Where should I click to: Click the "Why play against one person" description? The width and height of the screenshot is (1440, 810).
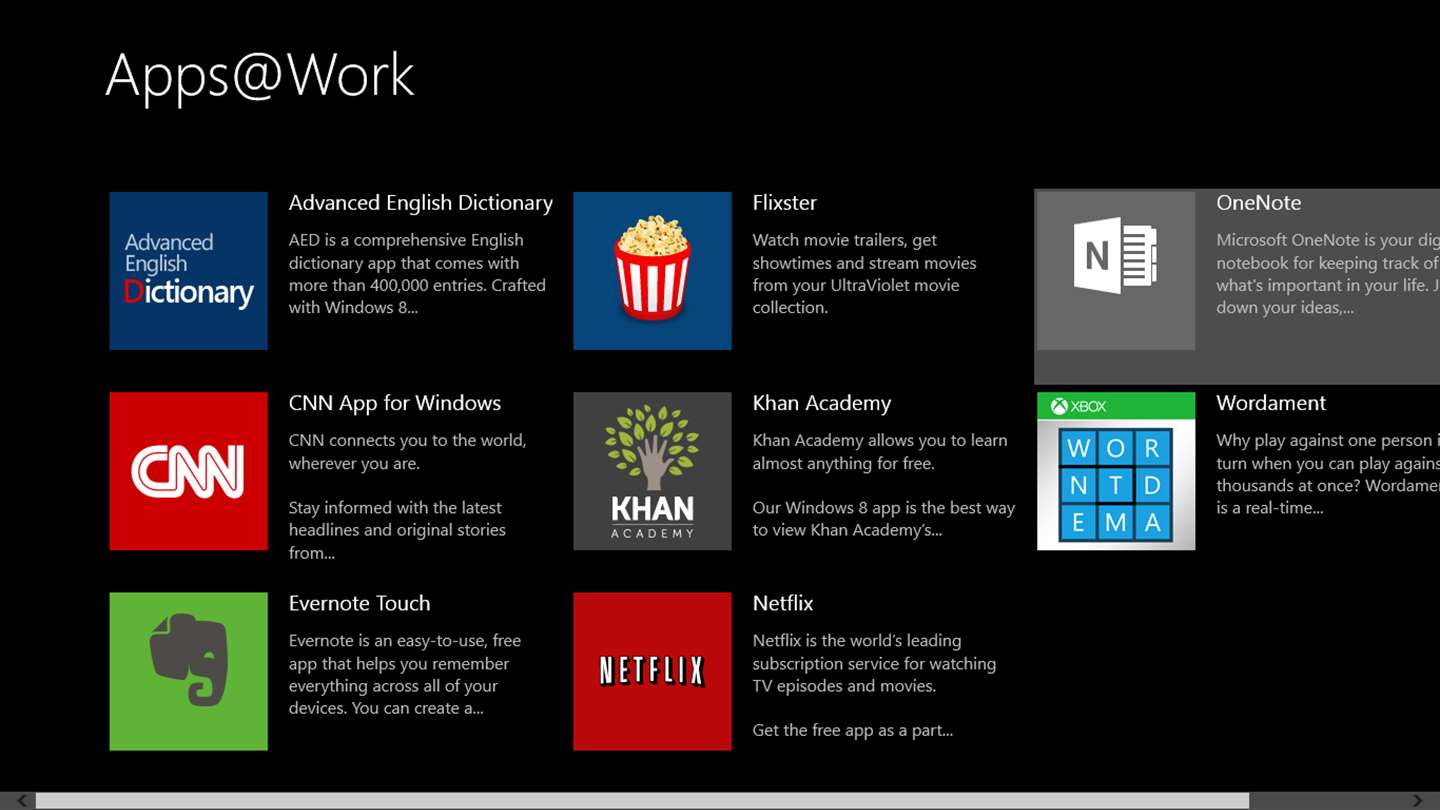(1328, 474)
